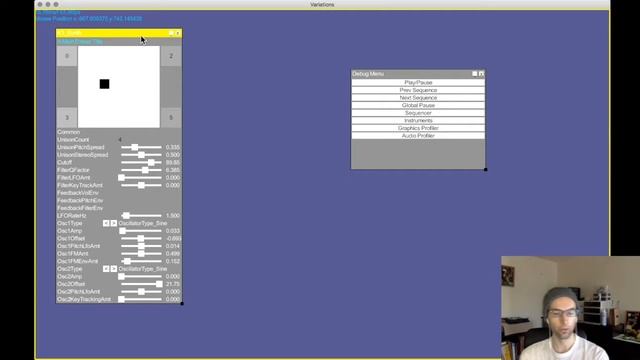Click the black marker on the XY pad
The image size is (640, 360).
pyautogui.click(x=104, y=84)
